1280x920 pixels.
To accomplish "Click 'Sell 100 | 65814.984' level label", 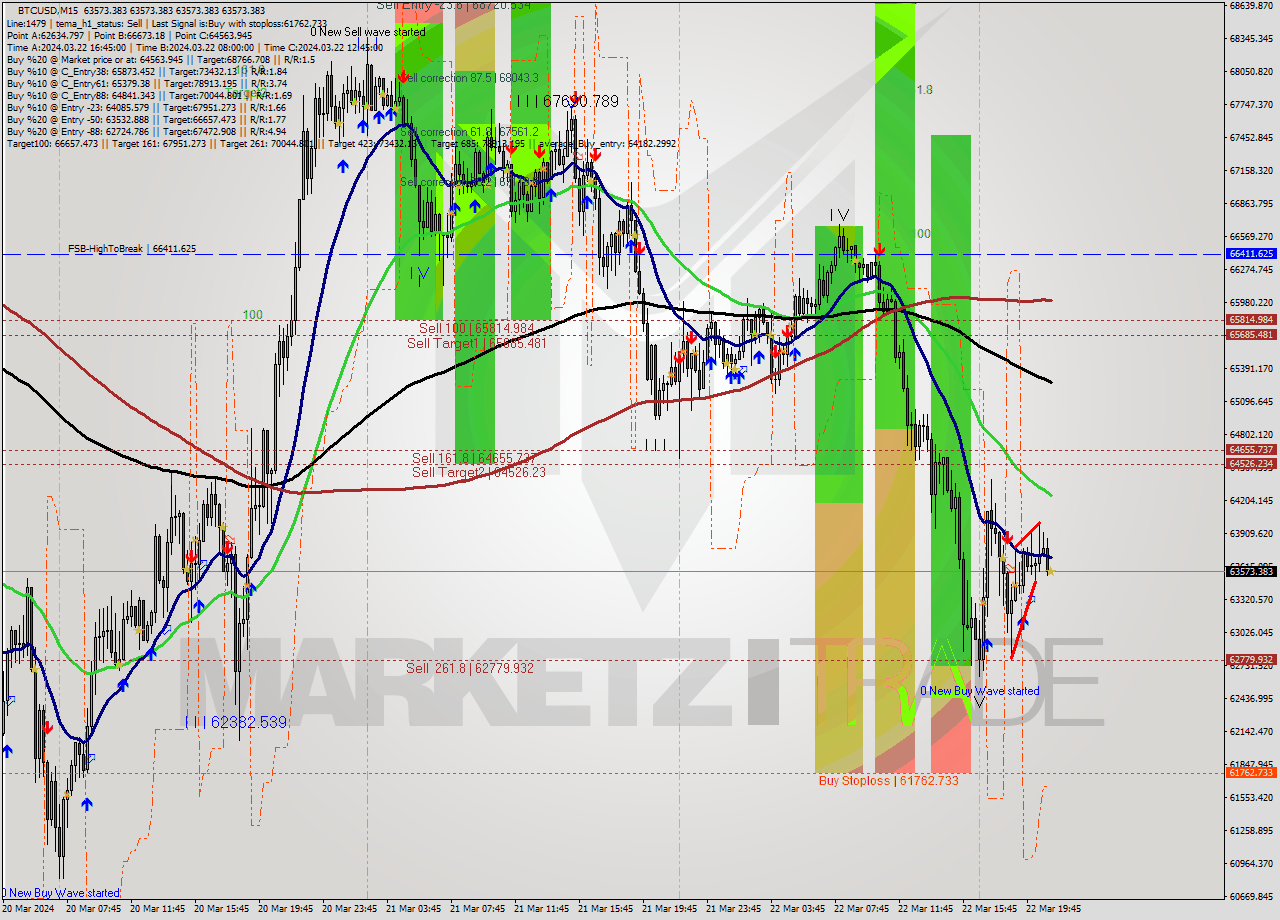I will [x=476, y=328].
